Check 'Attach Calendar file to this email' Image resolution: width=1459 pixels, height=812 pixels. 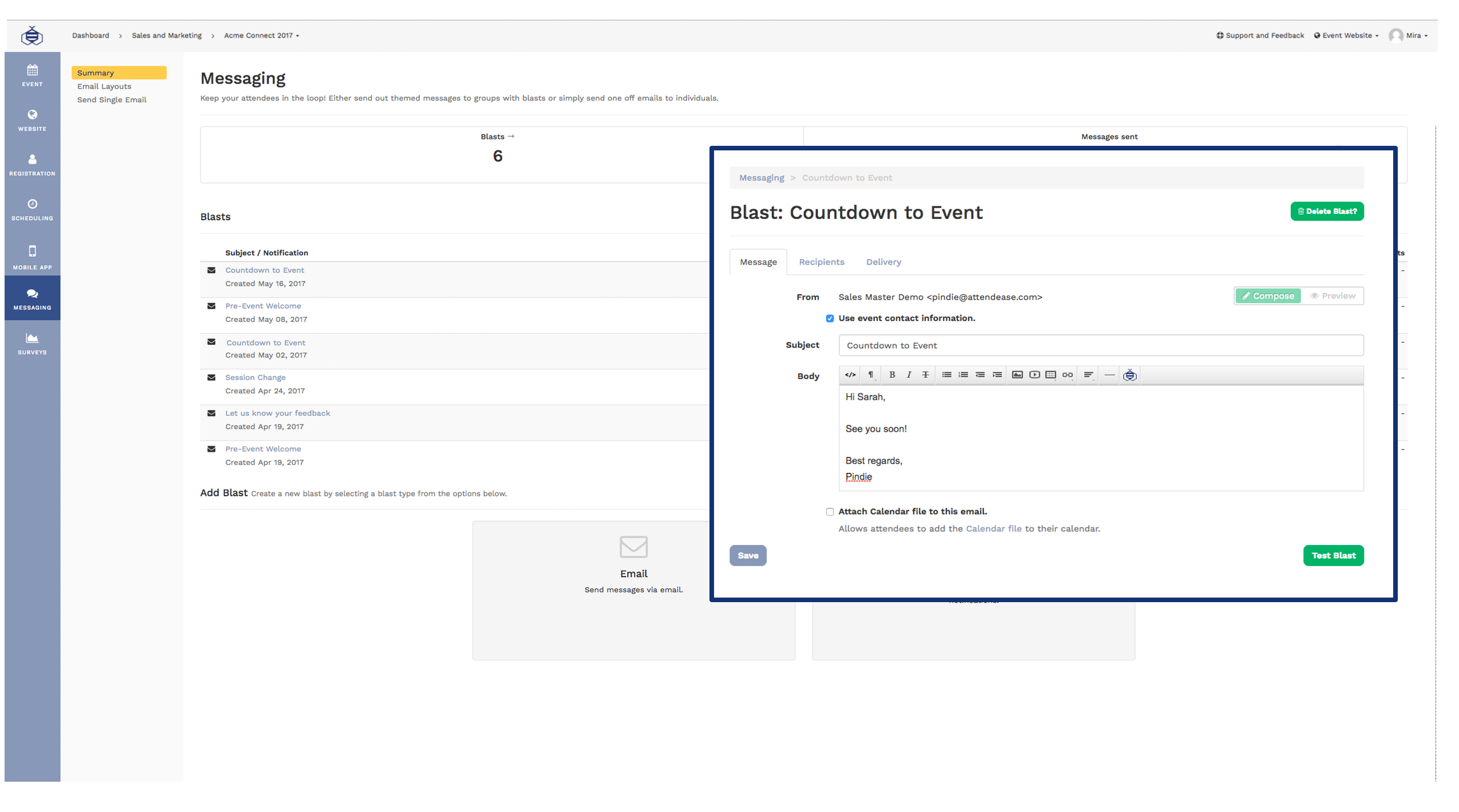point(830,511)
